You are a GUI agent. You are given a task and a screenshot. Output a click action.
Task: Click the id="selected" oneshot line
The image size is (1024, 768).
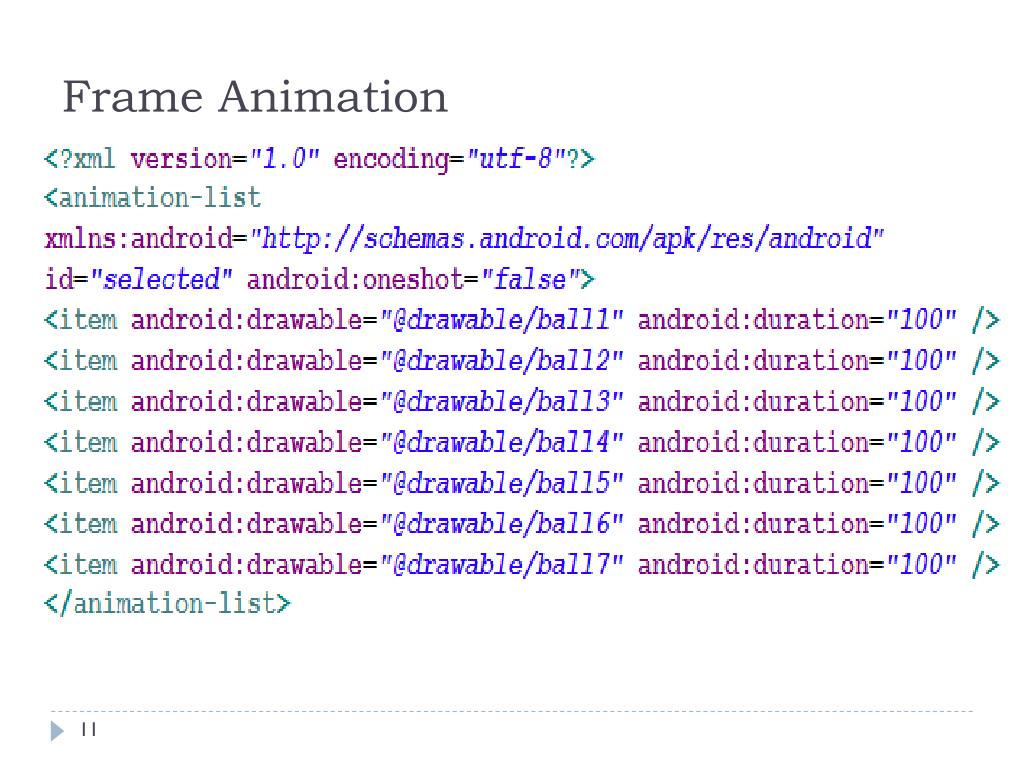click(x=319, y=280)
